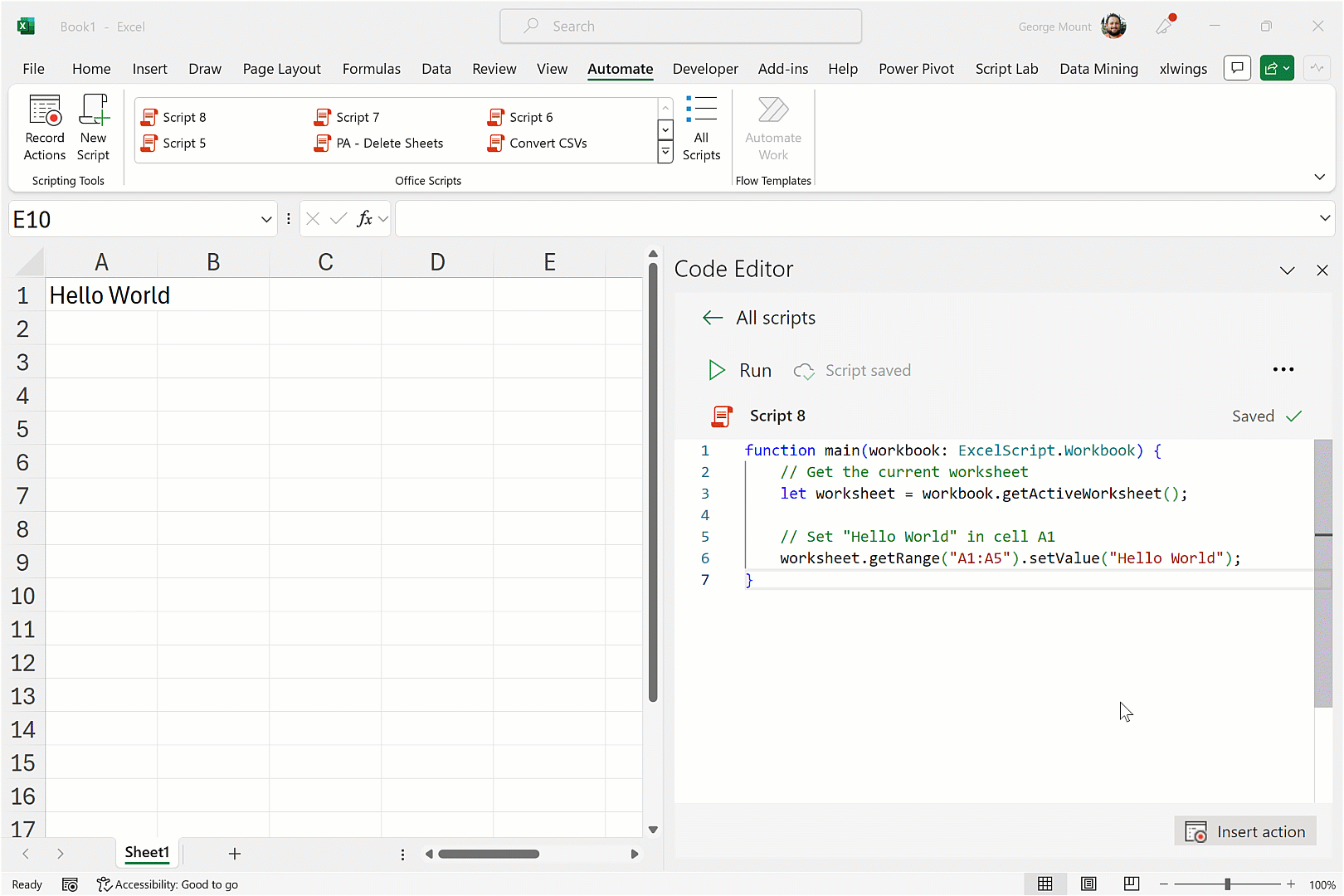Open the Developer ribbon tab

click(704, 69)
